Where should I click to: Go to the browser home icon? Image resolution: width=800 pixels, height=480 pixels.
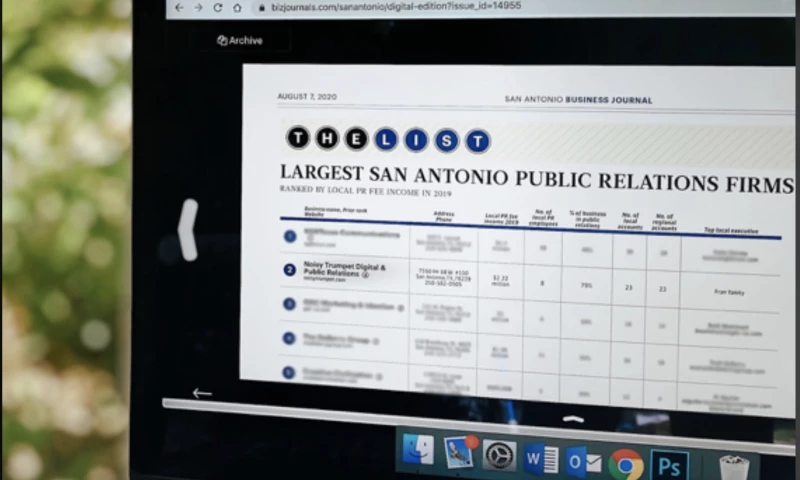(237, 7)
